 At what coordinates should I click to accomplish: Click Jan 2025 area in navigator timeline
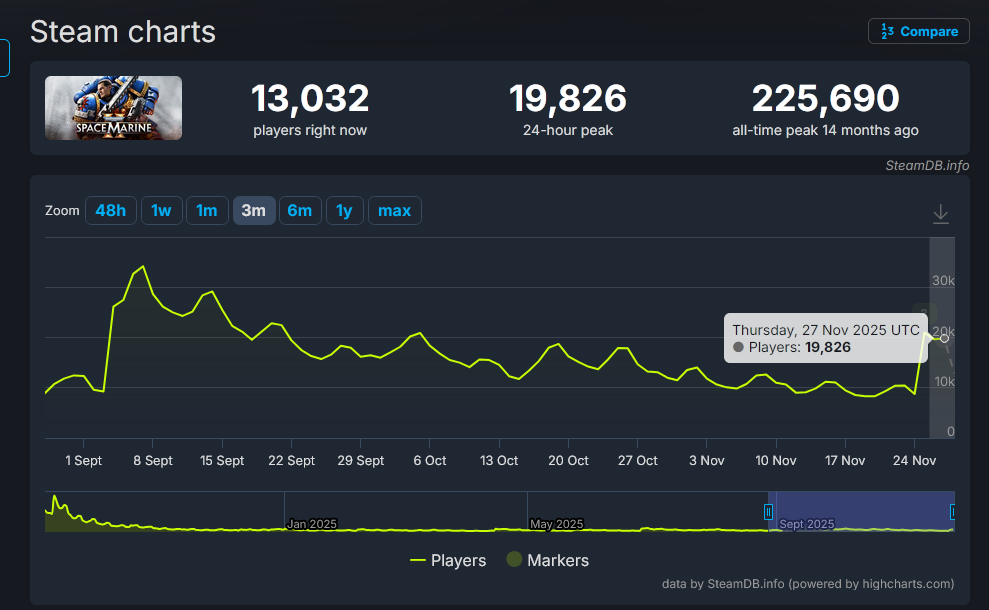pyautogui.click(x=310, y=522)
